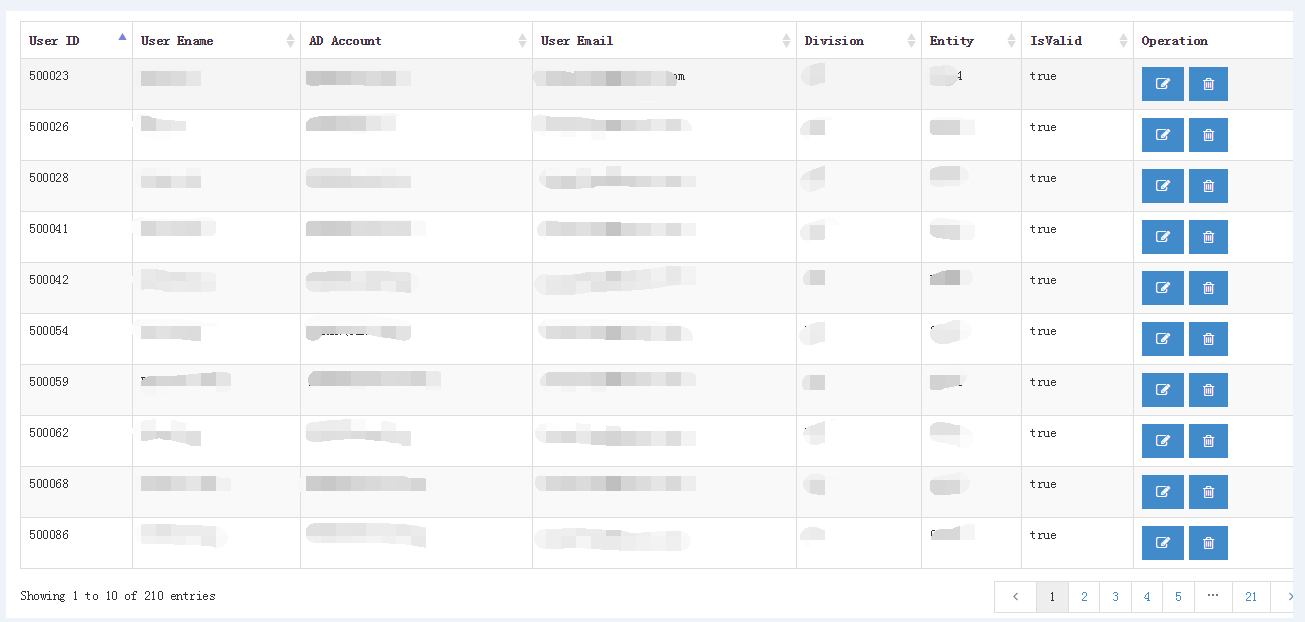
Task: Sort table by User Ename column
Action: [216, 41]
